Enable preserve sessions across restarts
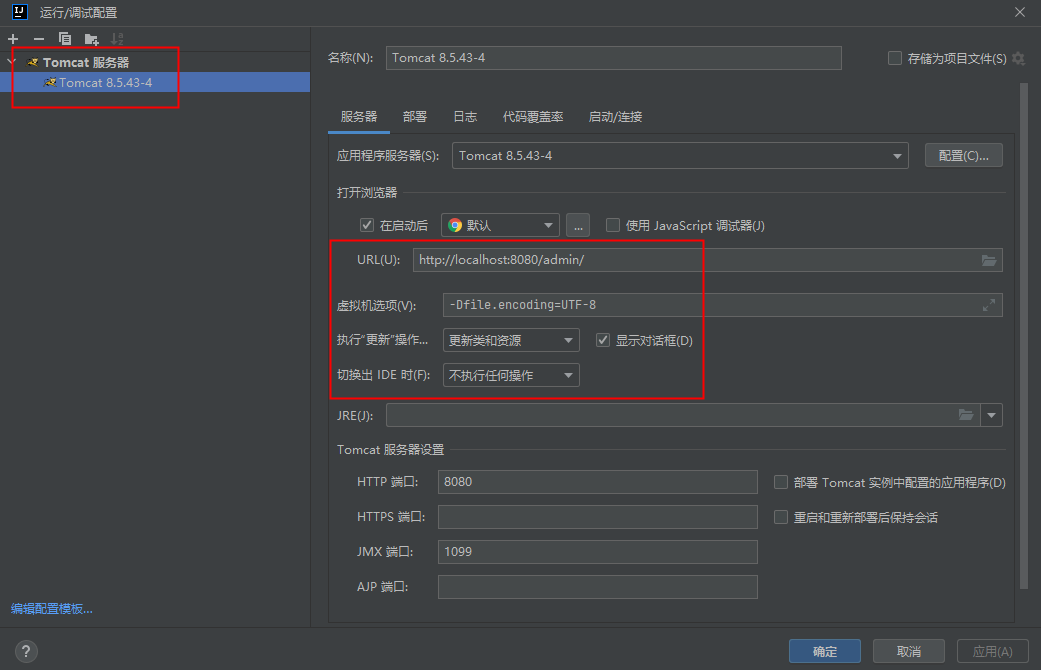Screen dimensions: 1041x670 point(781,517)
